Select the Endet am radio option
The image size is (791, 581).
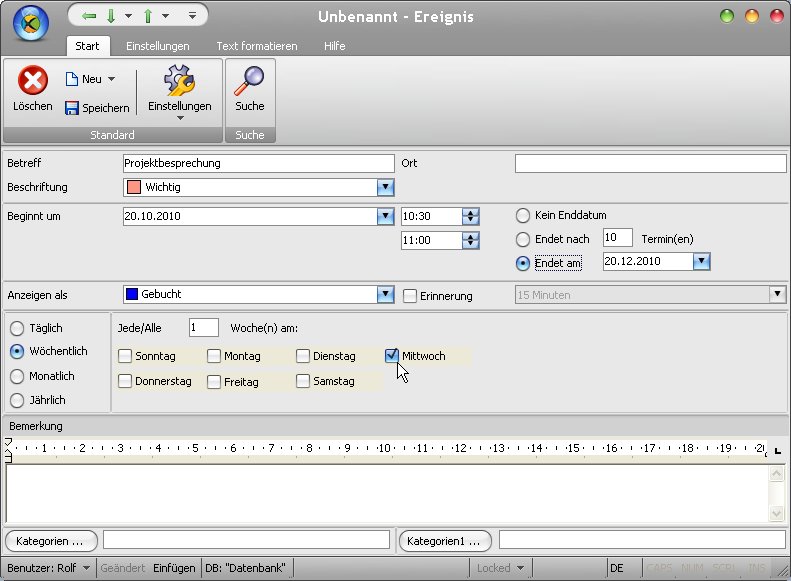coord(523,263)
